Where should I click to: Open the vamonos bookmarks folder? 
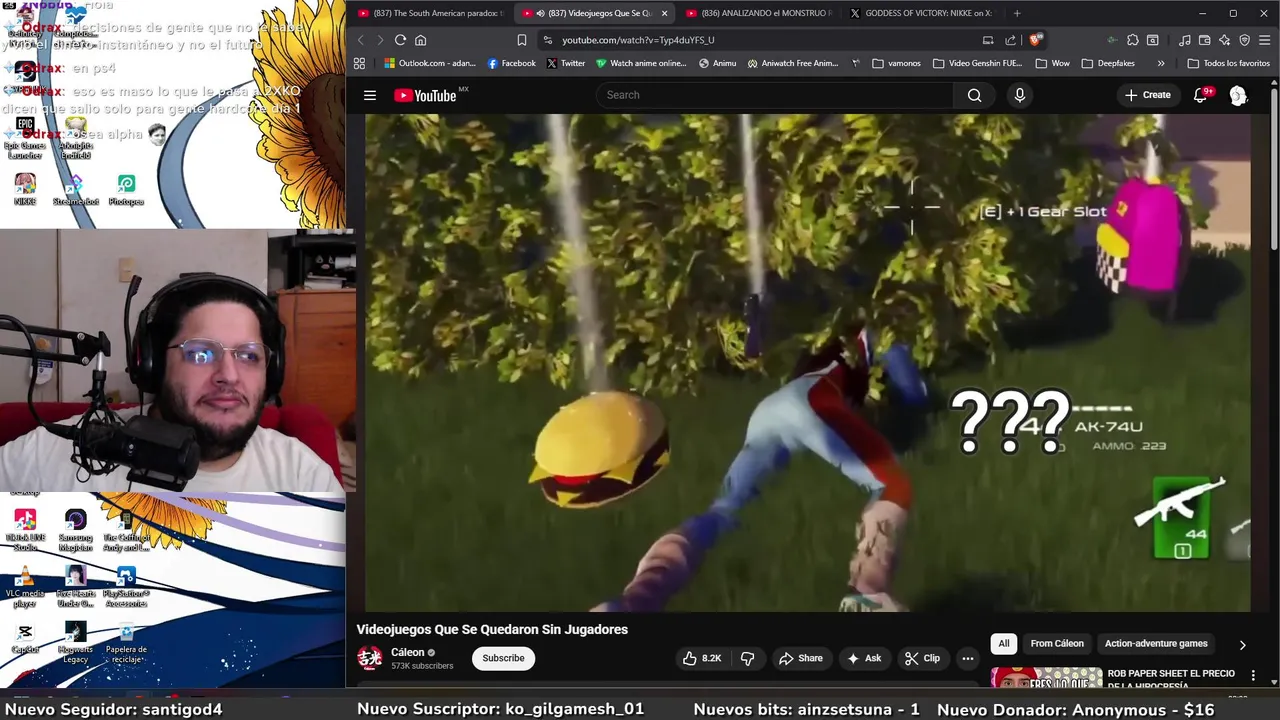896,63
